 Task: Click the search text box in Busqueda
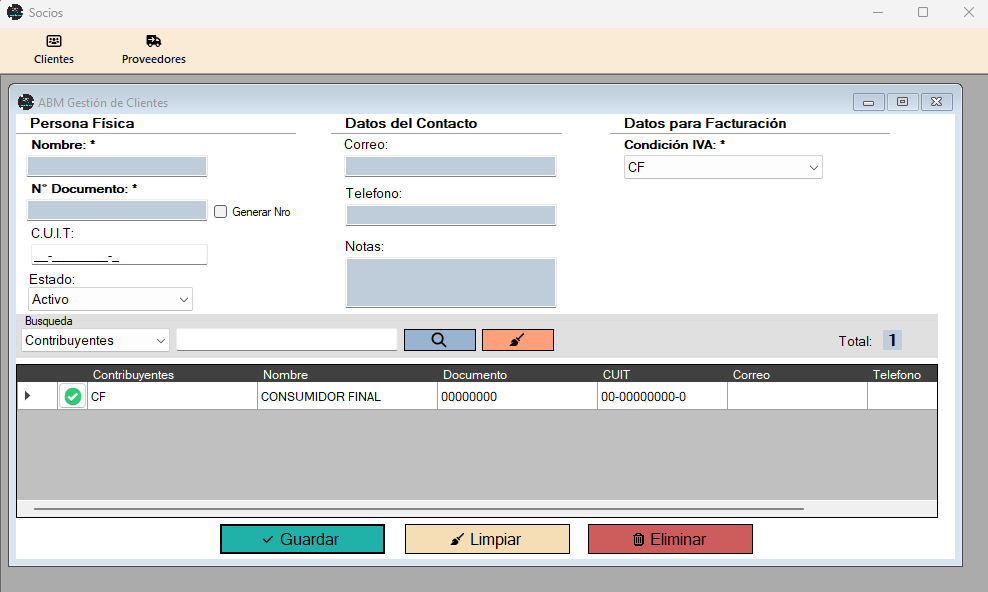287,340
